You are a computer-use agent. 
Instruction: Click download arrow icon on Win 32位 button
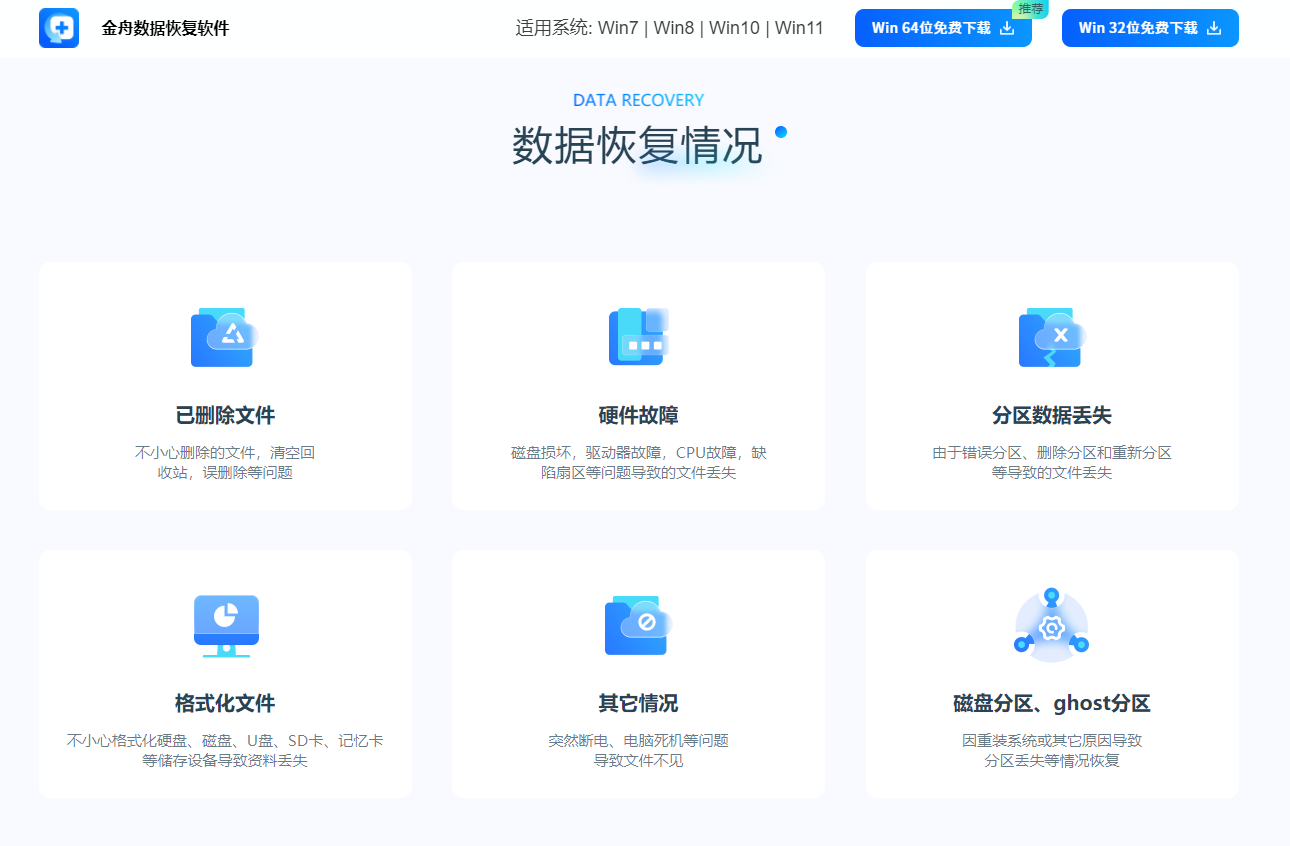click(x=1214, y=28)
